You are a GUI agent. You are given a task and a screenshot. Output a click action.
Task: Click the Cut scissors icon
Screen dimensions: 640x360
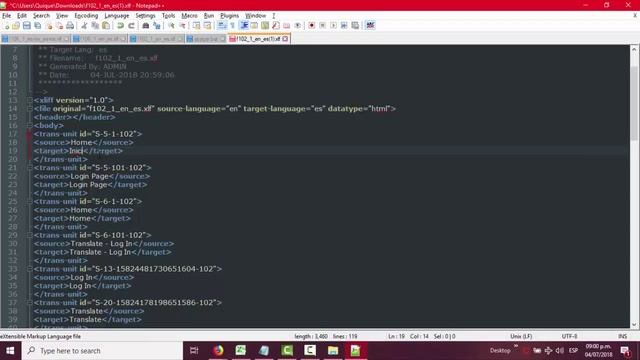tap(84, 25)
